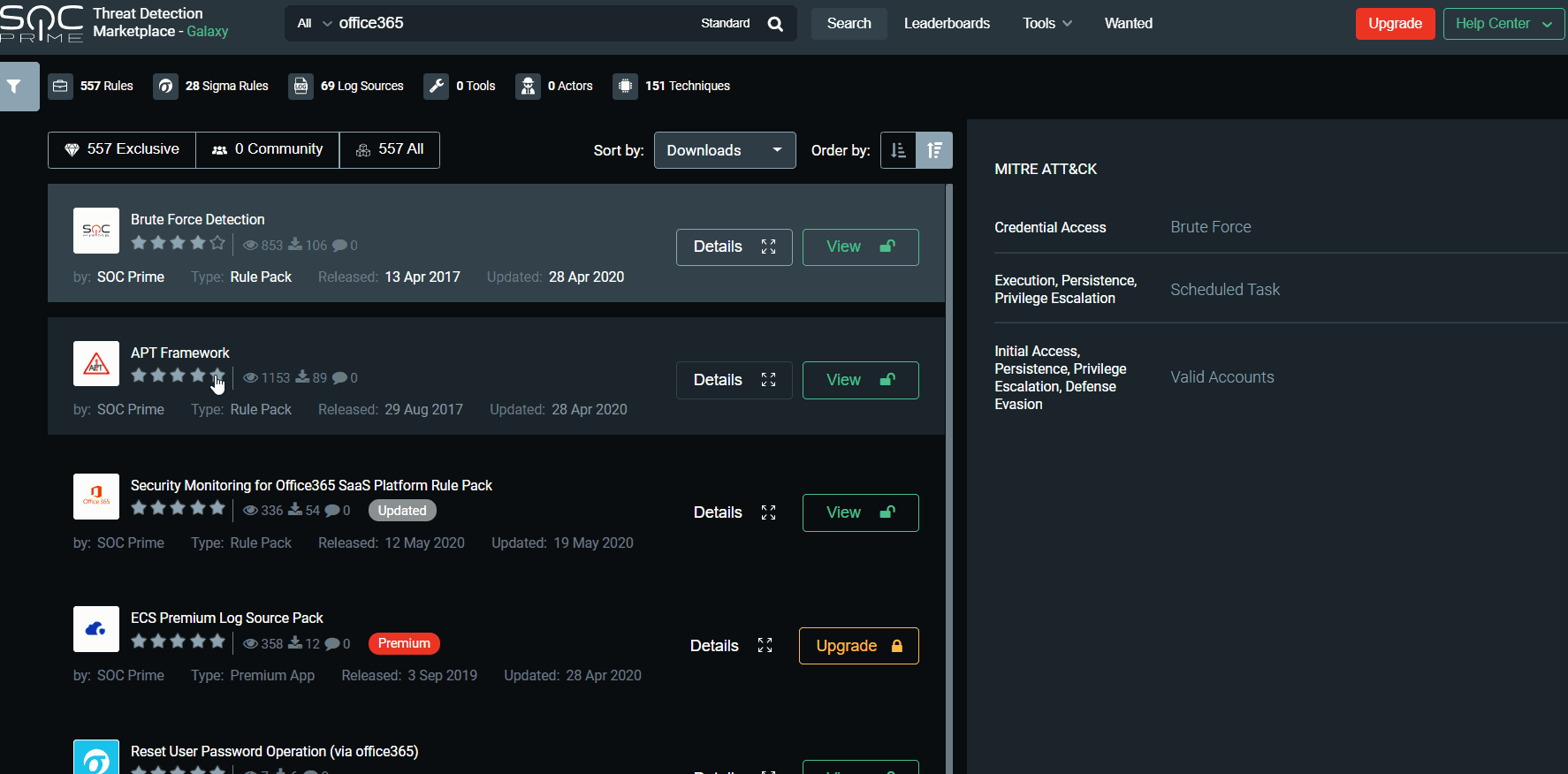Click the Standard search mode label
This screenshot has height=774, width=1568.
[x=725, y=24]
